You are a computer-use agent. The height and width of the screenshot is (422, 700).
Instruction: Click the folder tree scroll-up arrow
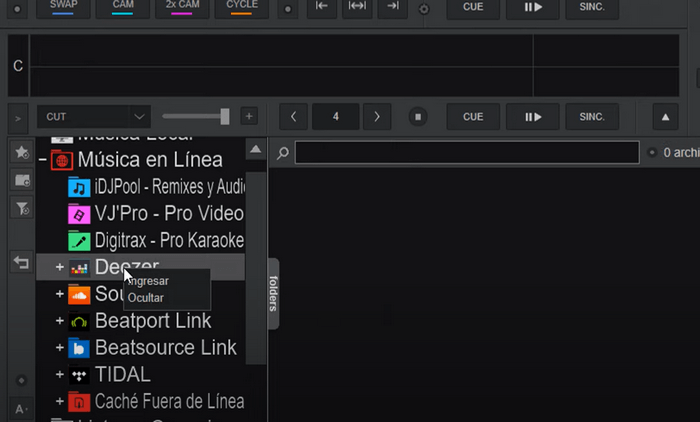click(256, 149)
